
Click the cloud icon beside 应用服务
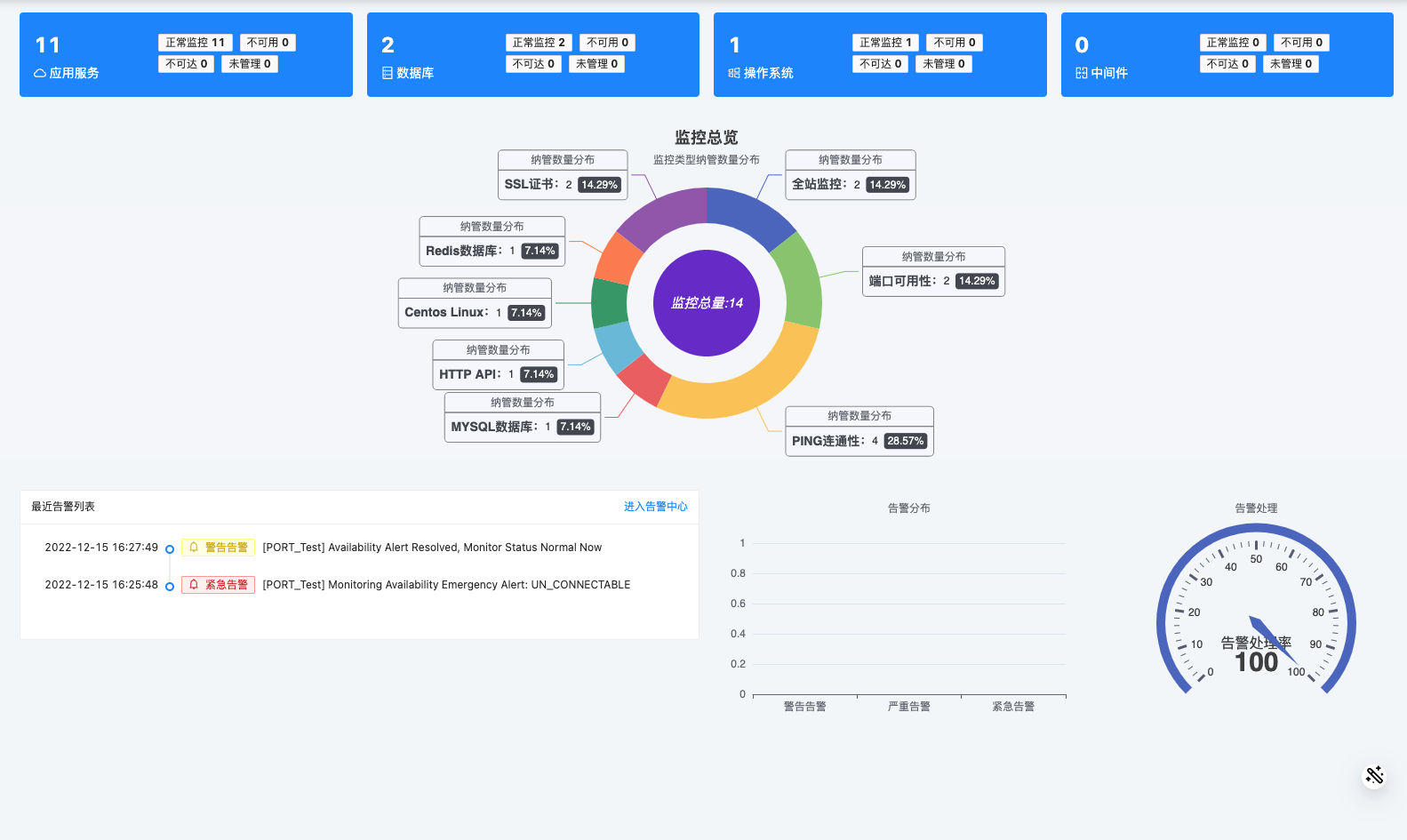pyautogui.click(x=40, y=73)
